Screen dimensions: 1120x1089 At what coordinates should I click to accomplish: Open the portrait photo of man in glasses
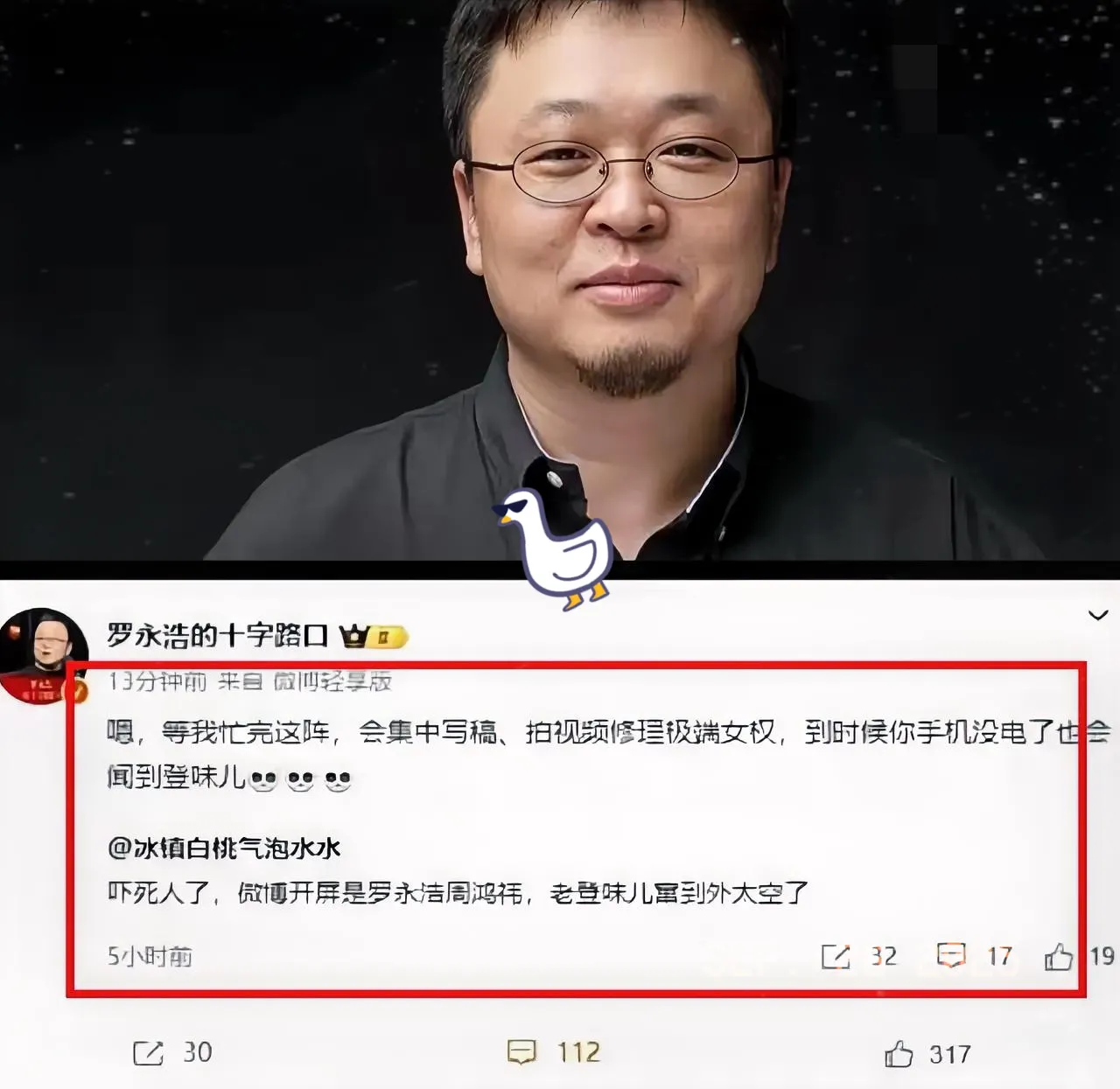tap(560, 280)
